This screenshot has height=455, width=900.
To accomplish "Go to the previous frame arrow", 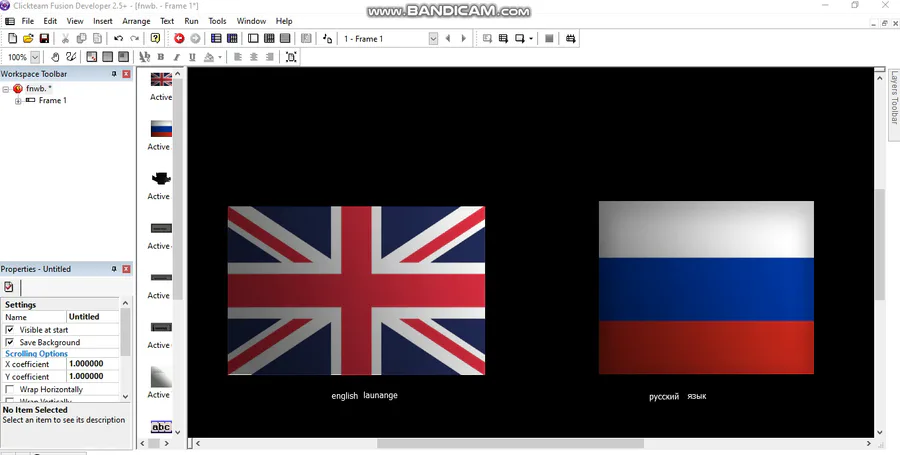I will coord(448,38).
